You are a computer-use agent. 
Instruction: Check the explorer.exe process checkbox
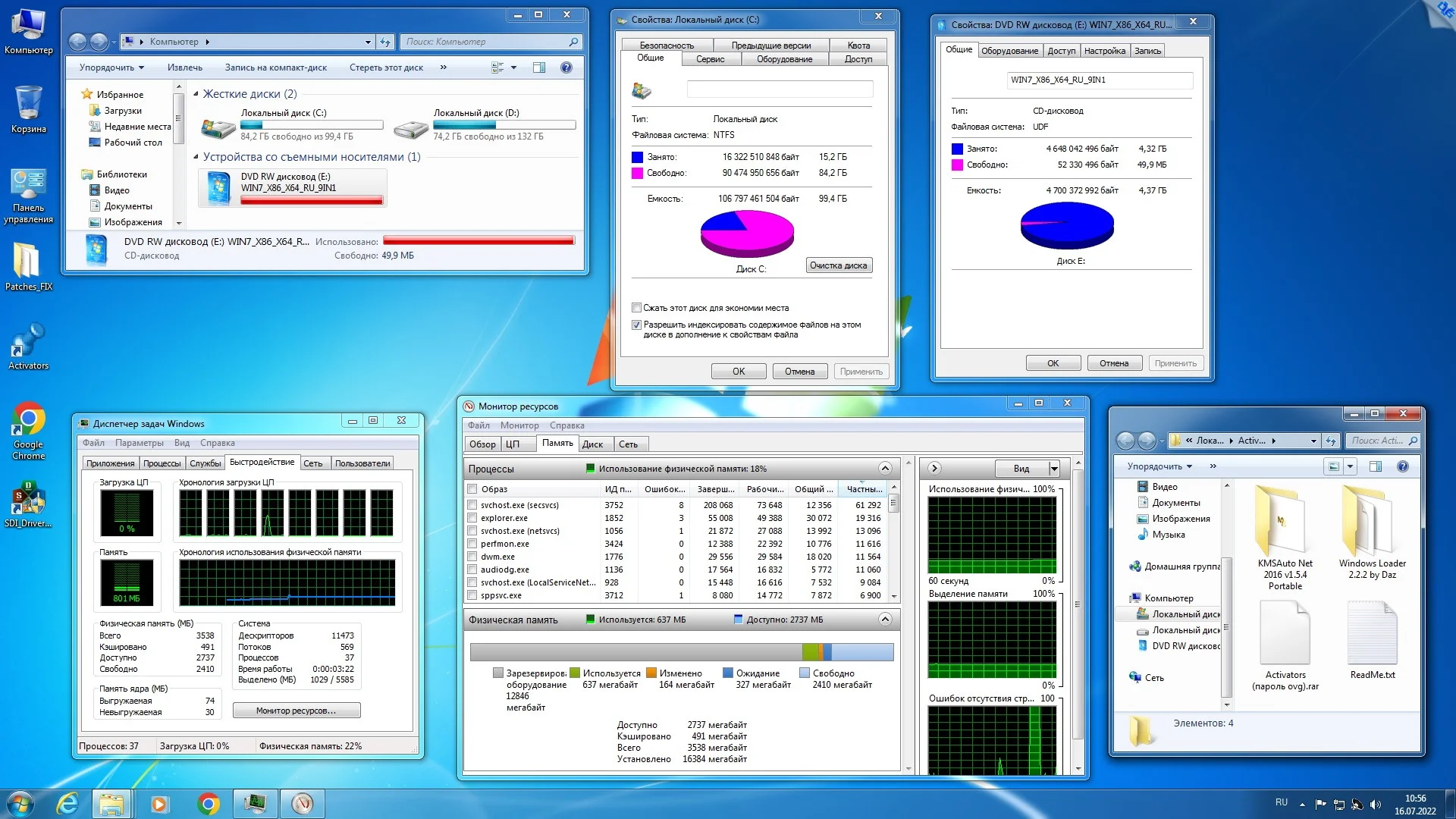click(472, 518)
